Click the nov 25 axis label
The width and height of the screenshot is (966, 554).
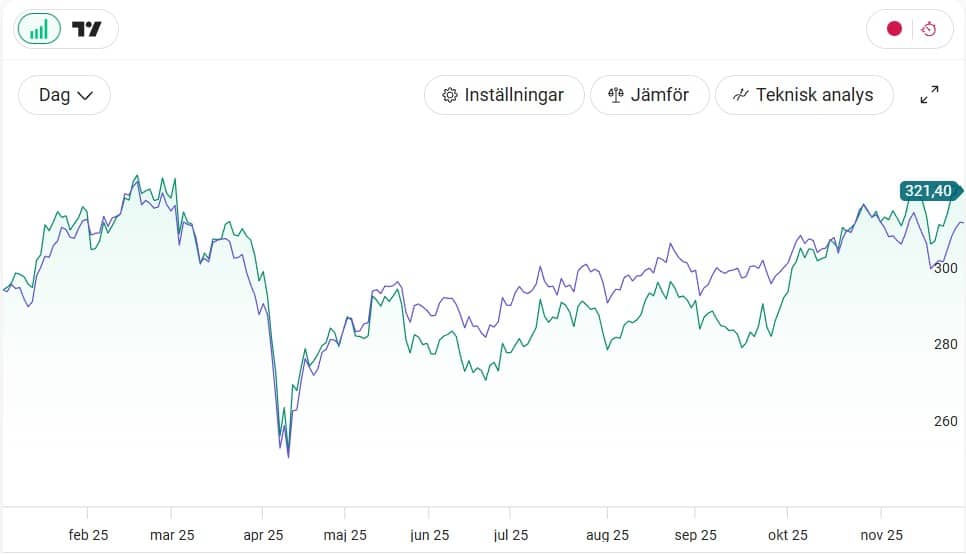(x=882, y=535)
